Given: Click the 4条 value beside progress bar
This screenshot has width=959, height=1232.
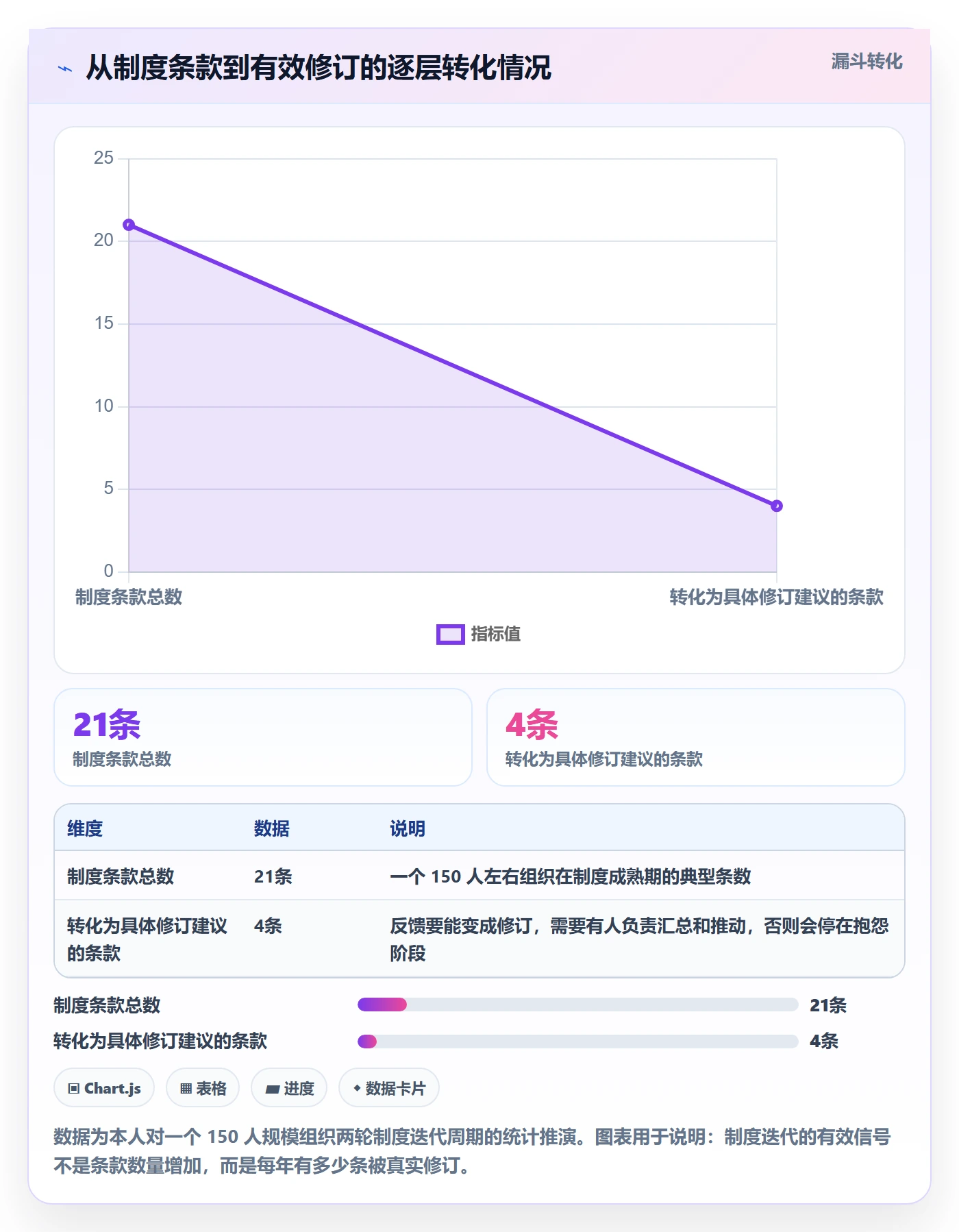Looking at the screenshot, I should point(824,1041).
